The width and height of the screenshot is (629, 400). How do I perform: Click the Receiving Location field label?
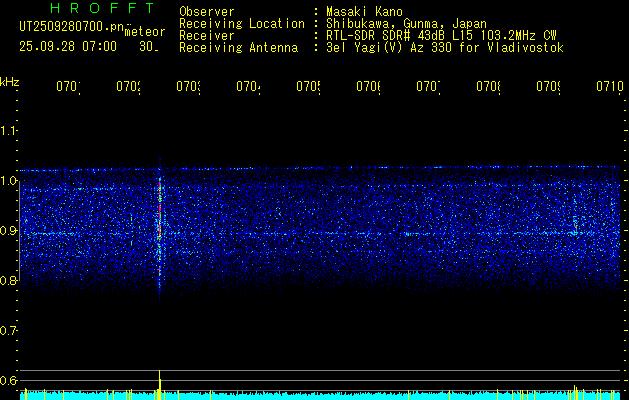pos(241,23)
